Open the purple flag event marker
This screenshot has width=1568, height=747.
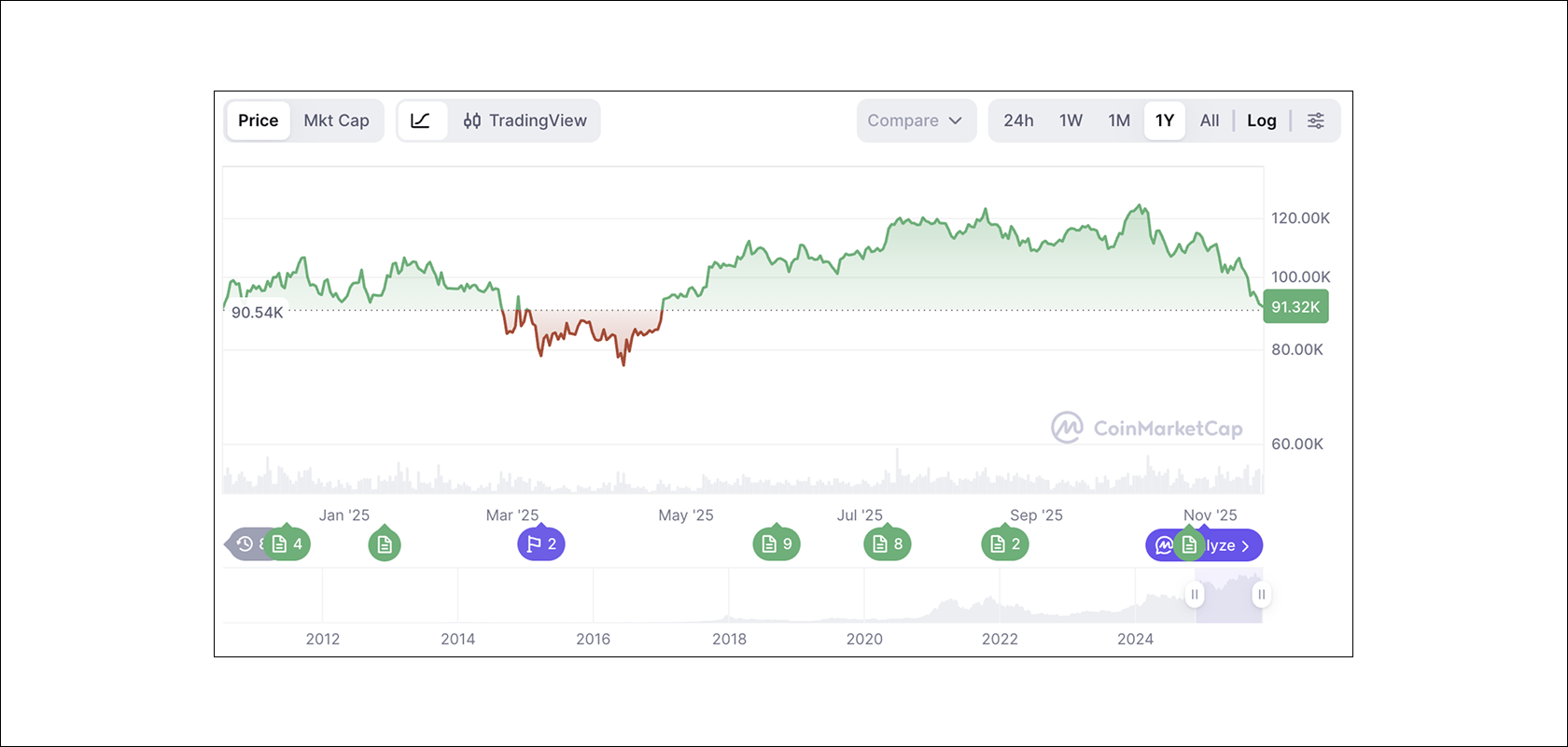(x=541, y=543)
